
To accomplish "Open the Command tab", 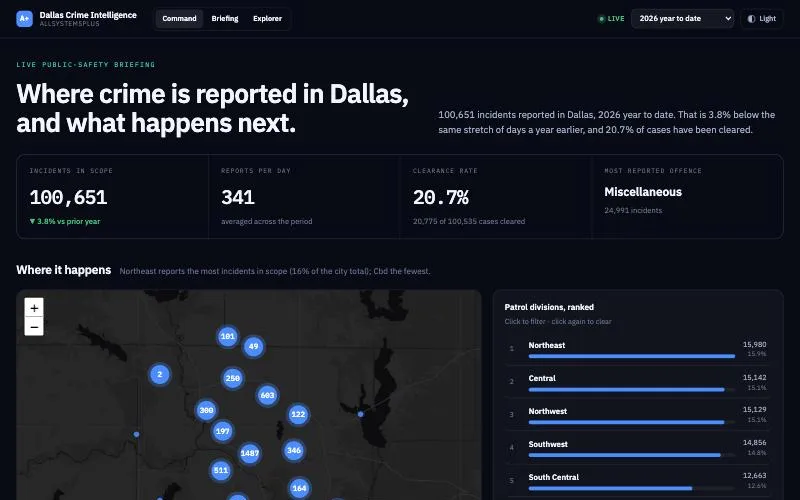I will [x=179, y=19].
